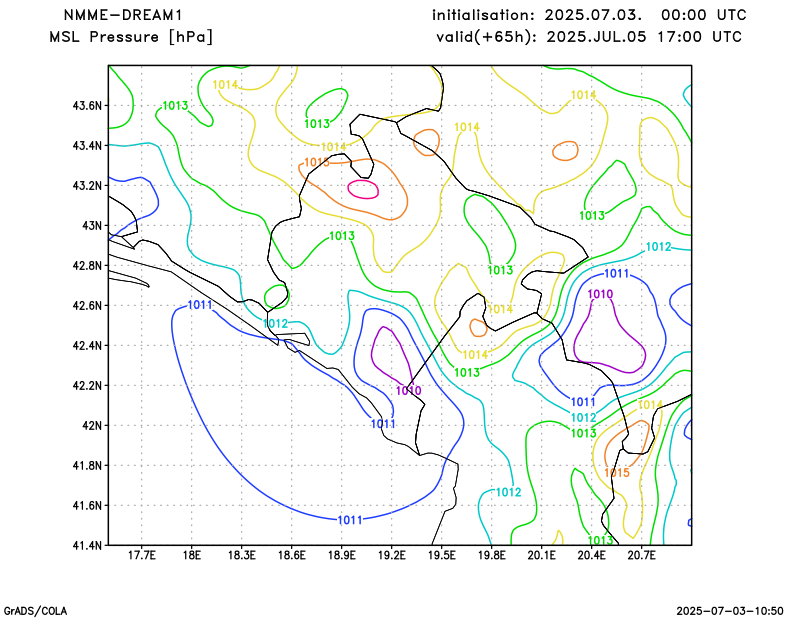
Task: Click the 17.7E longitude axis label
Action: click(x=141, y=555)
